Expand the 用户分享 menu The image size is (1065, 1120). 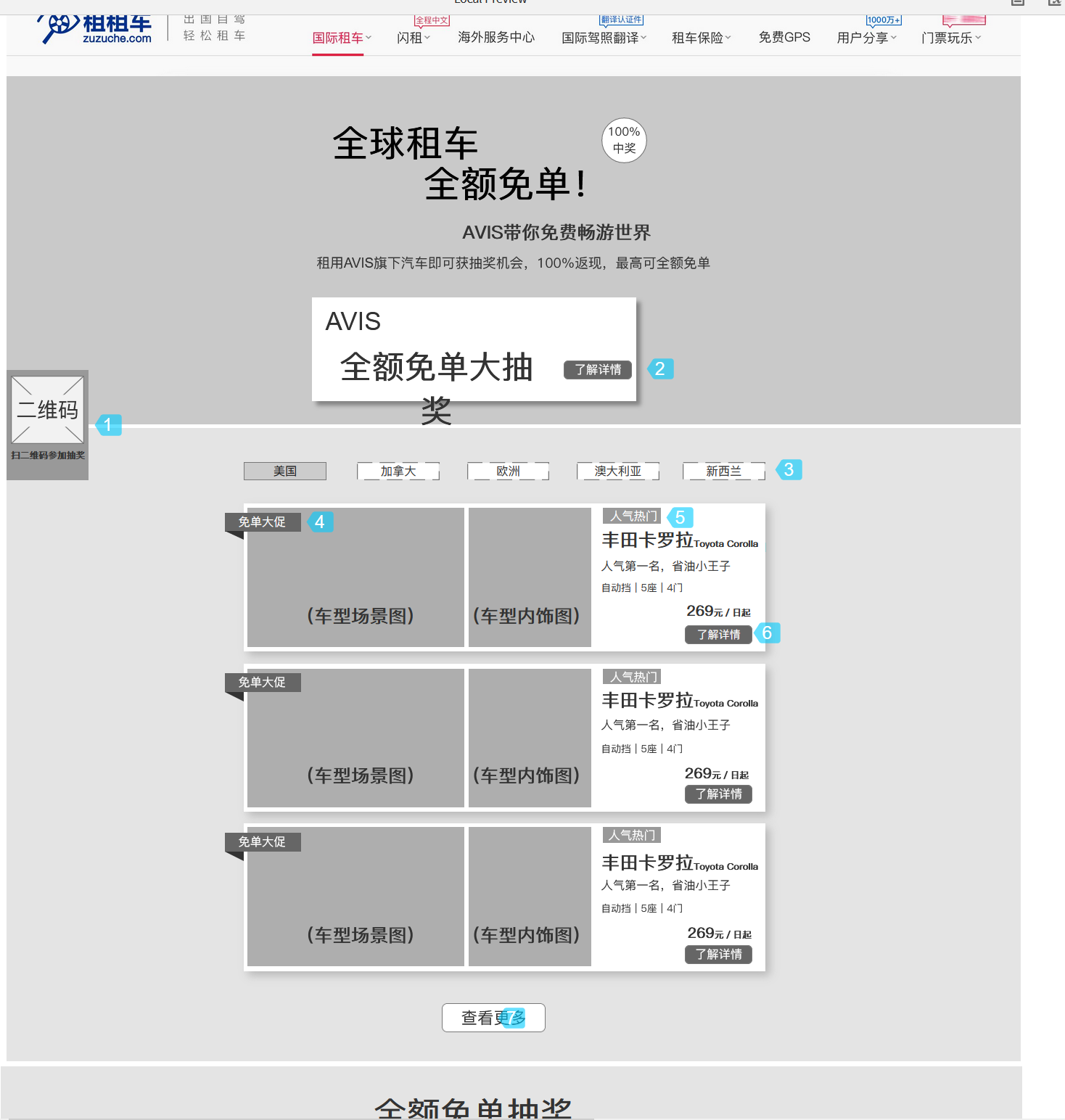click(x=867, y=38)
